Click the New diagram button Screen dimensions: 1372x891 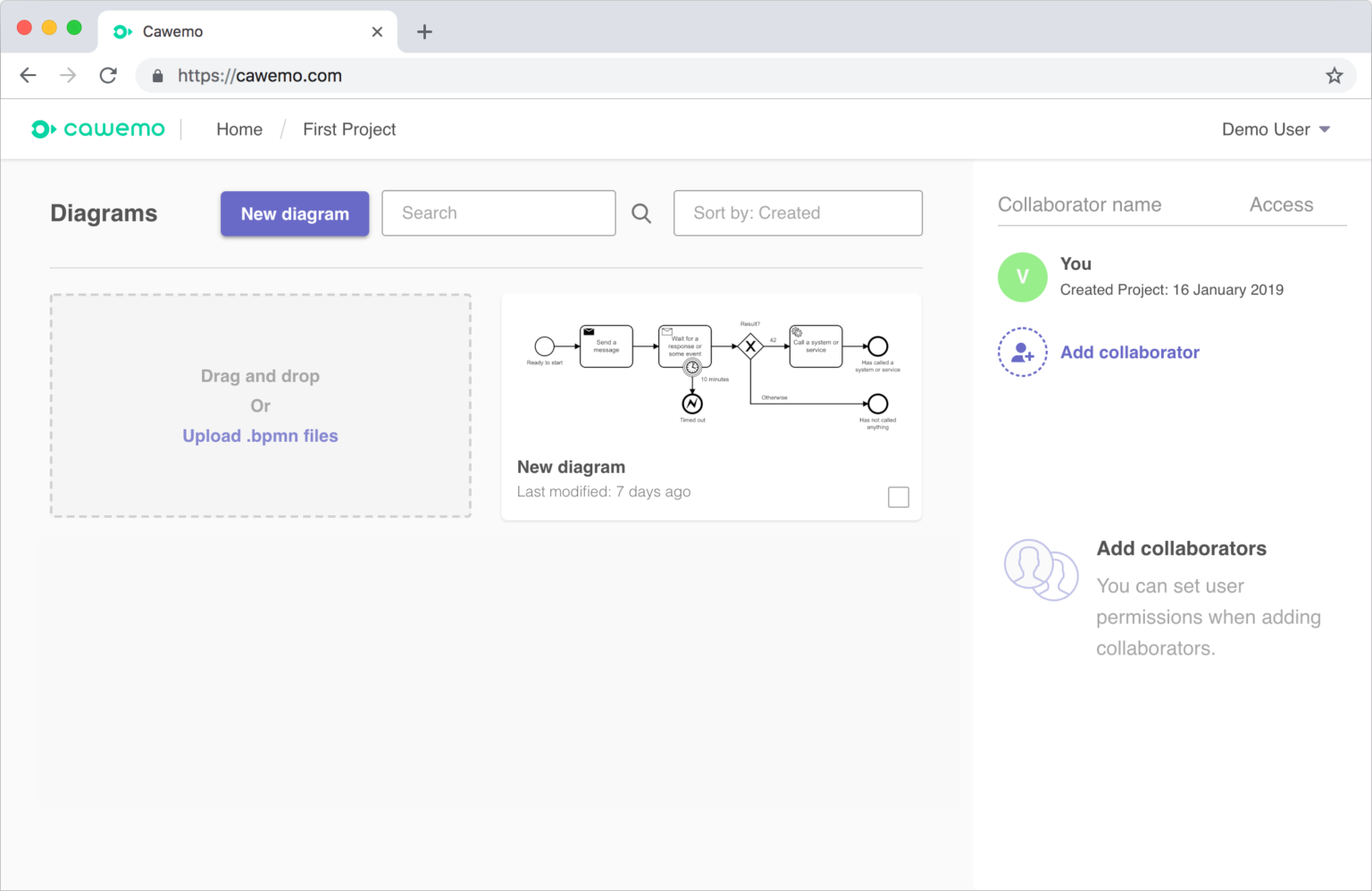click(295, 213)
